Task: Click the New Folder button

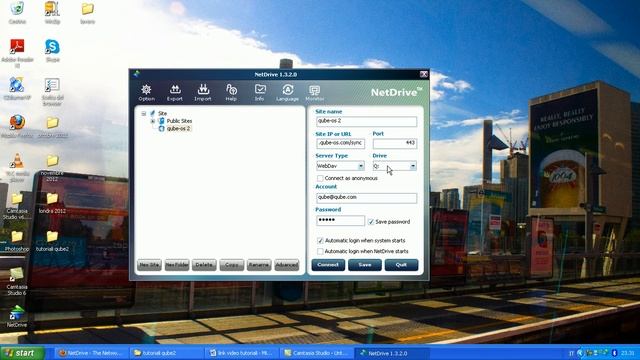Action: [177, 265]
